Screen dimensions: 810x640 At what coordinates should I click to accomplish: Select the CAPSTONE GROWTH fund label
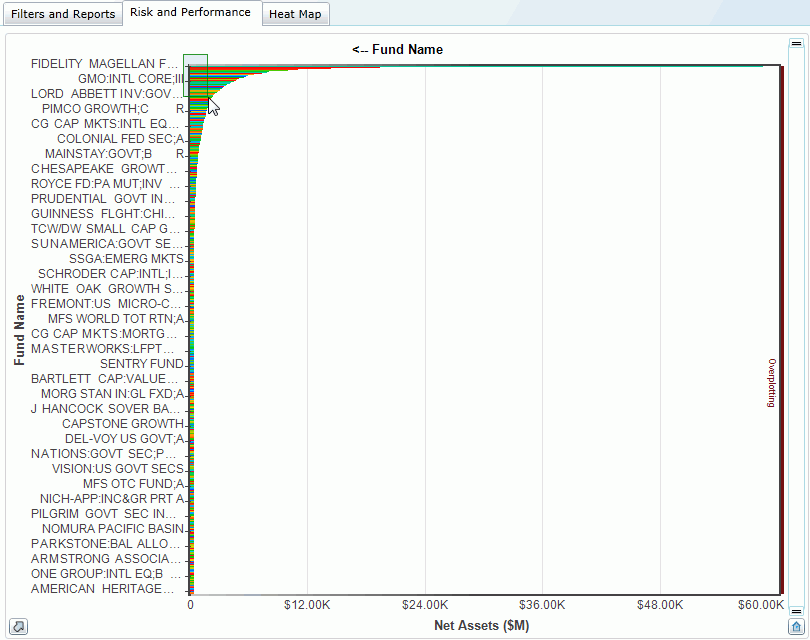123,423
